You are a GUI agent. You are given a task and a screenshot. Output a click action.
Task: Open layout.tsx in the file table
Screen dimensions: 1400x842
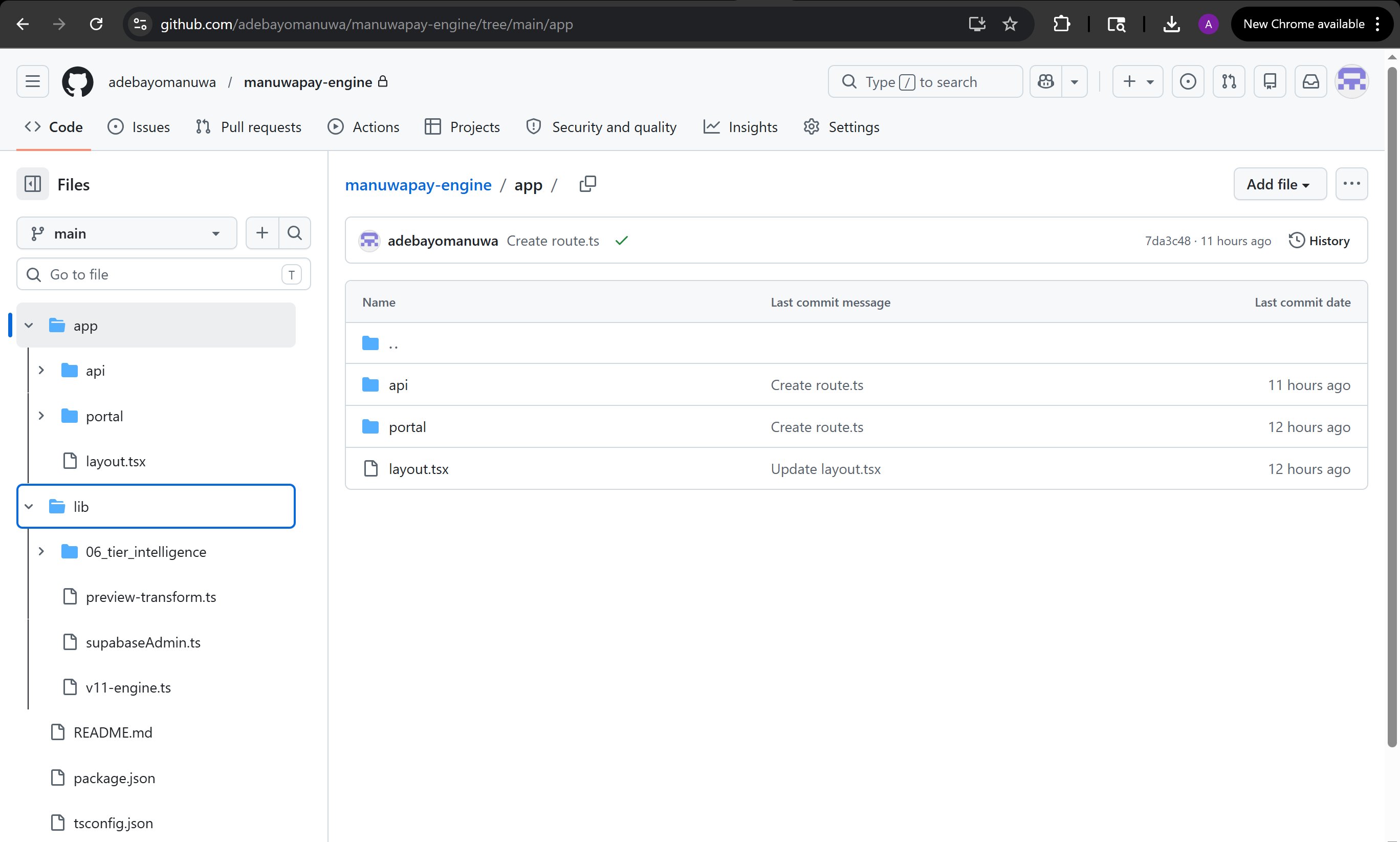(x=419, y=469)
